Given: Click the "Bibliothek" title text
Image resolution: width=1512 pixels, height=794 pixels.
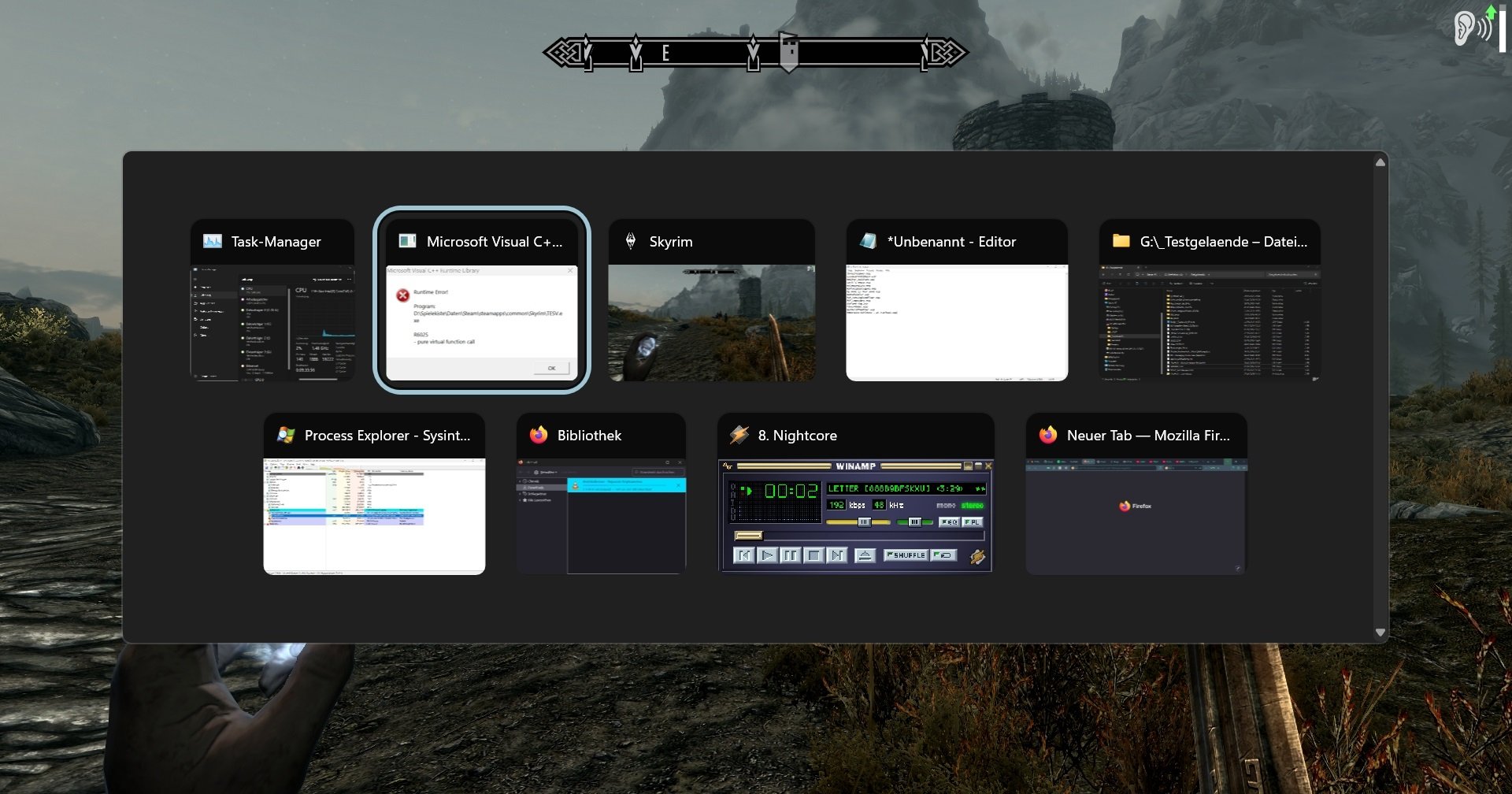Looking at the screenshot, I should point(589,436).
